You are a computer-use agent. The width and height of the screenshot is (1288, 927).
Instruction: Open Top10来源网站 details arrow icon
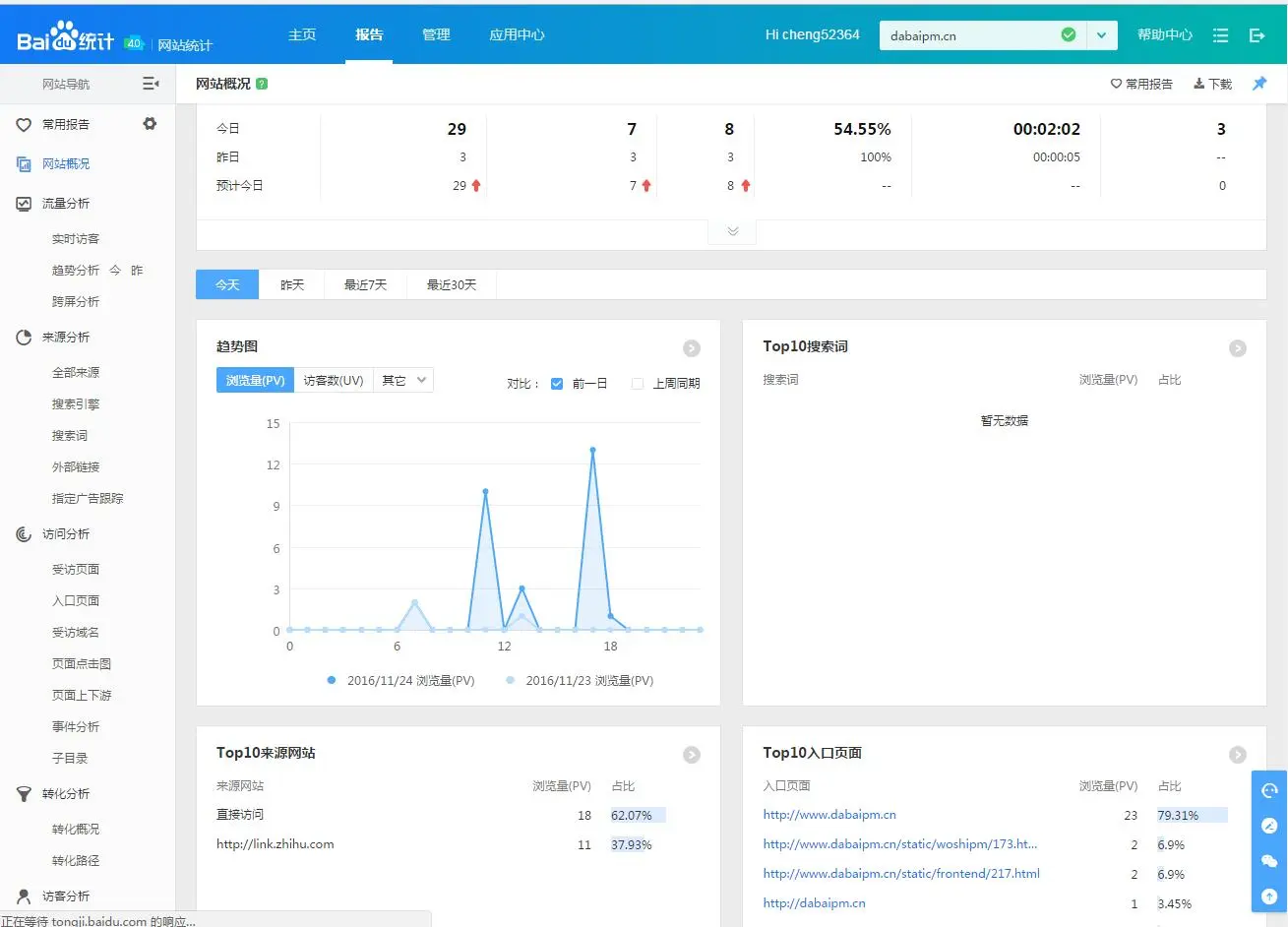(x=692, y=755)
